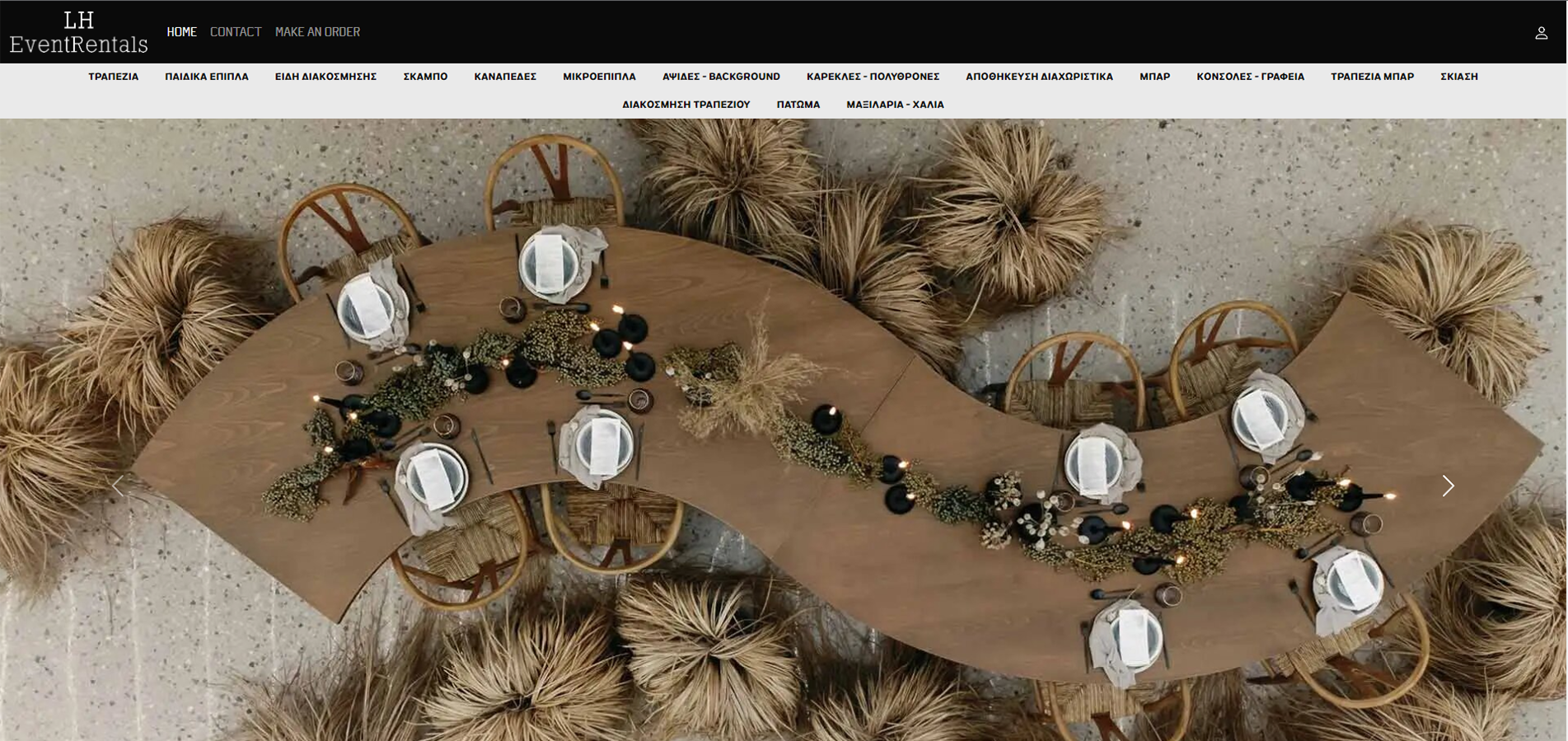
Task: Open the ΤΡΑΠΕΖΙΑ ΜΠΑΡ category
Action: pos(1372,77)
